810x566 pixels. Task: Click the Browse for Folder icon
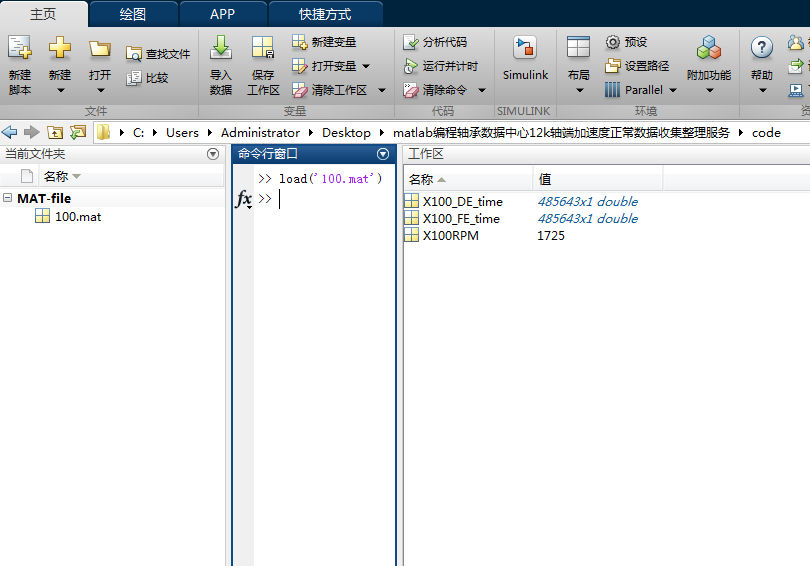click(x=78, y=133)
